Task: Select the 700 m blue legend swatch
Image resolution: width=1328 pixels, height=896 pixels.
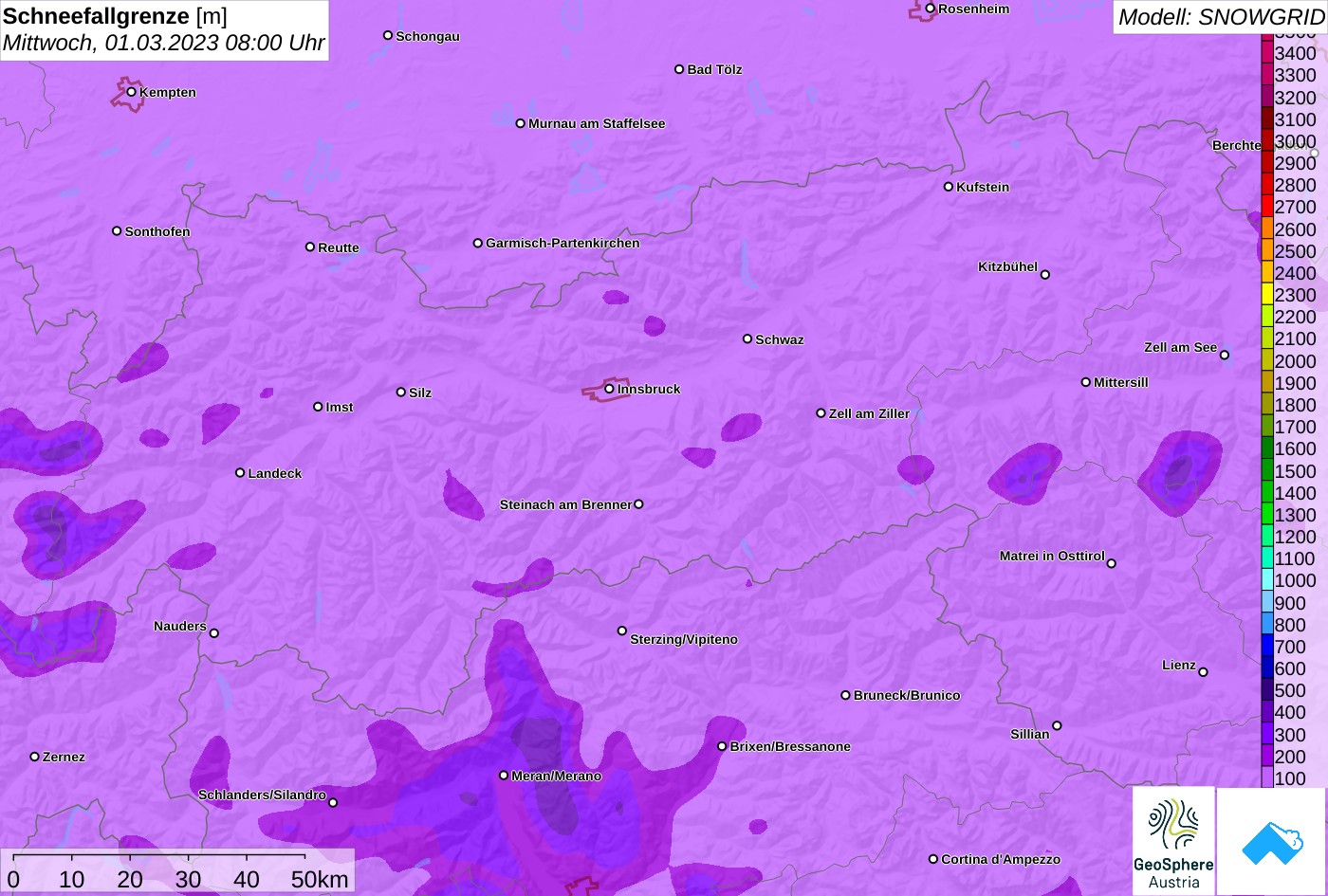Action: [x=1267, y=647]
